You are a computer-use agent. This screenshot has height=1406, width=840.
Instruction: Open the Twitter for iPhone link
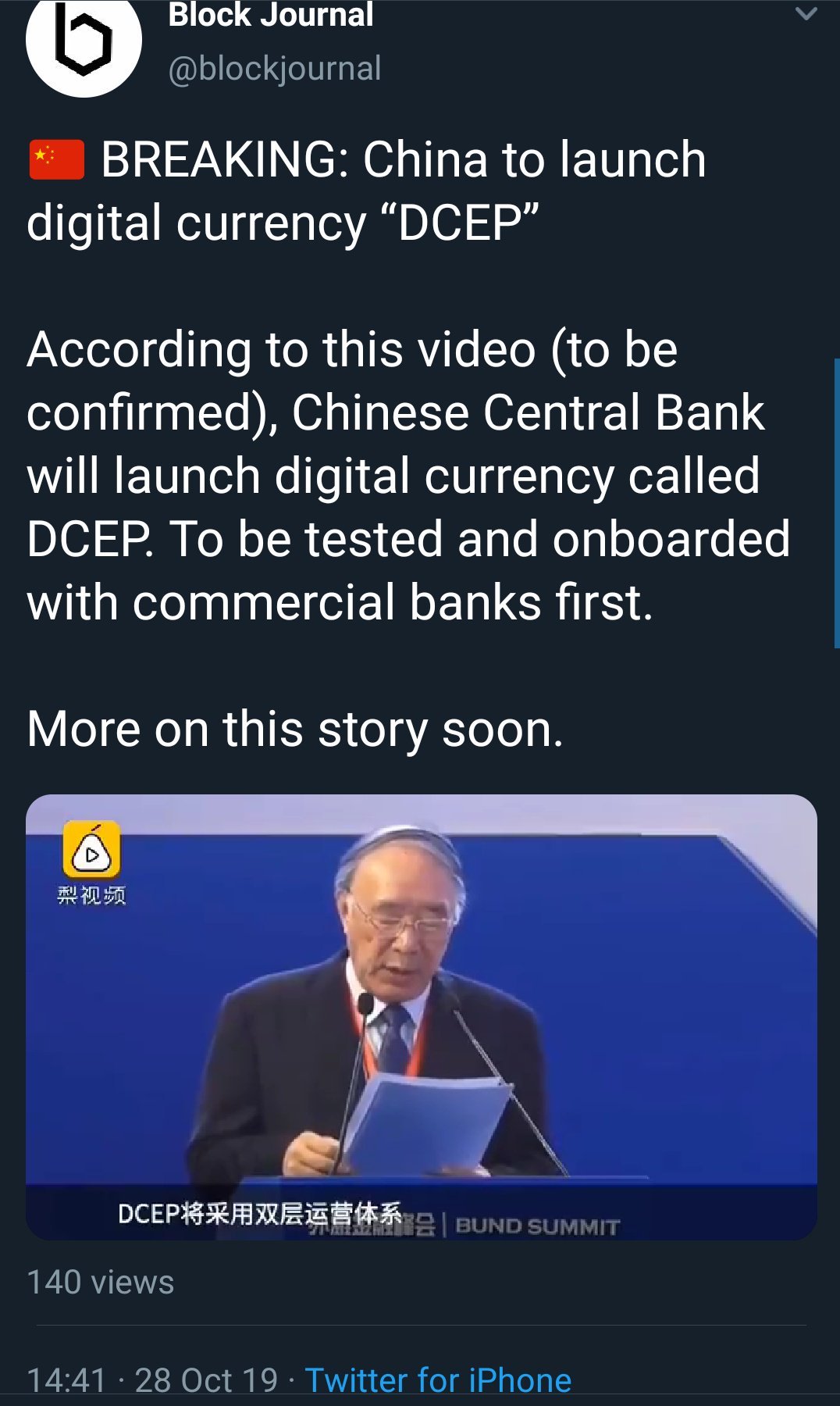(438, 1380)
